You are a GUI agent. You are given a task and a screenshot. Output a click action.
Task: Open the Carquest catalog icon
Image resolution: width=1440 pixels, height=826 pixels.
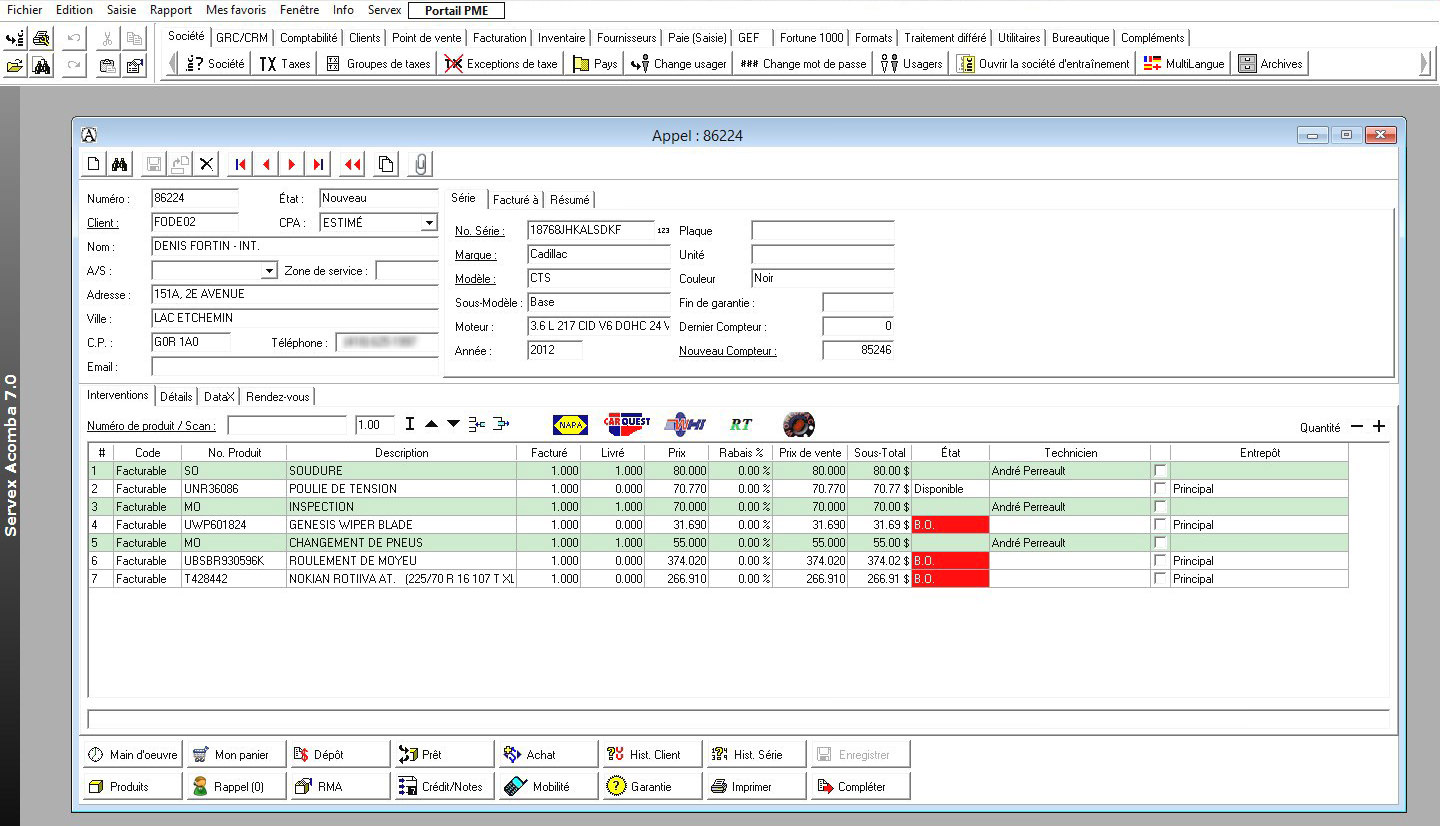(627, 425)
